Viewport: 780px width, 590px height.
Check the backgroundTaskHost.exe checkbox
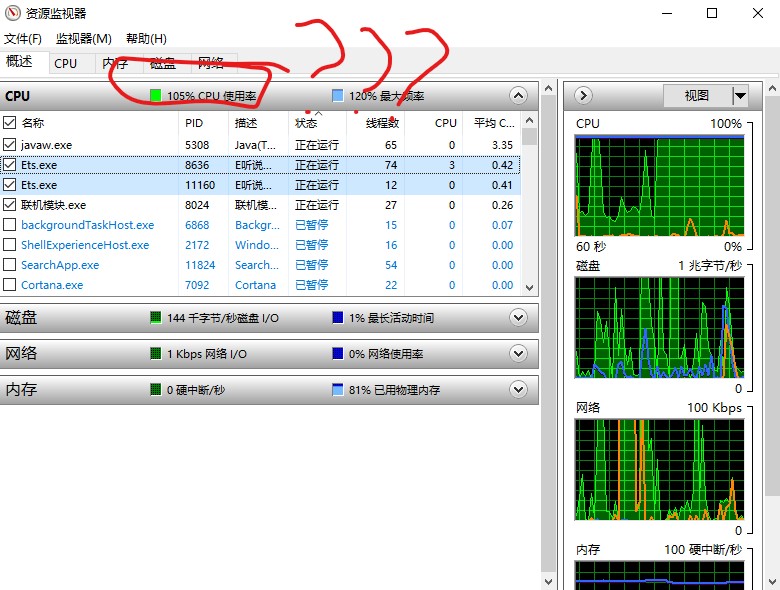click(10, 225)
